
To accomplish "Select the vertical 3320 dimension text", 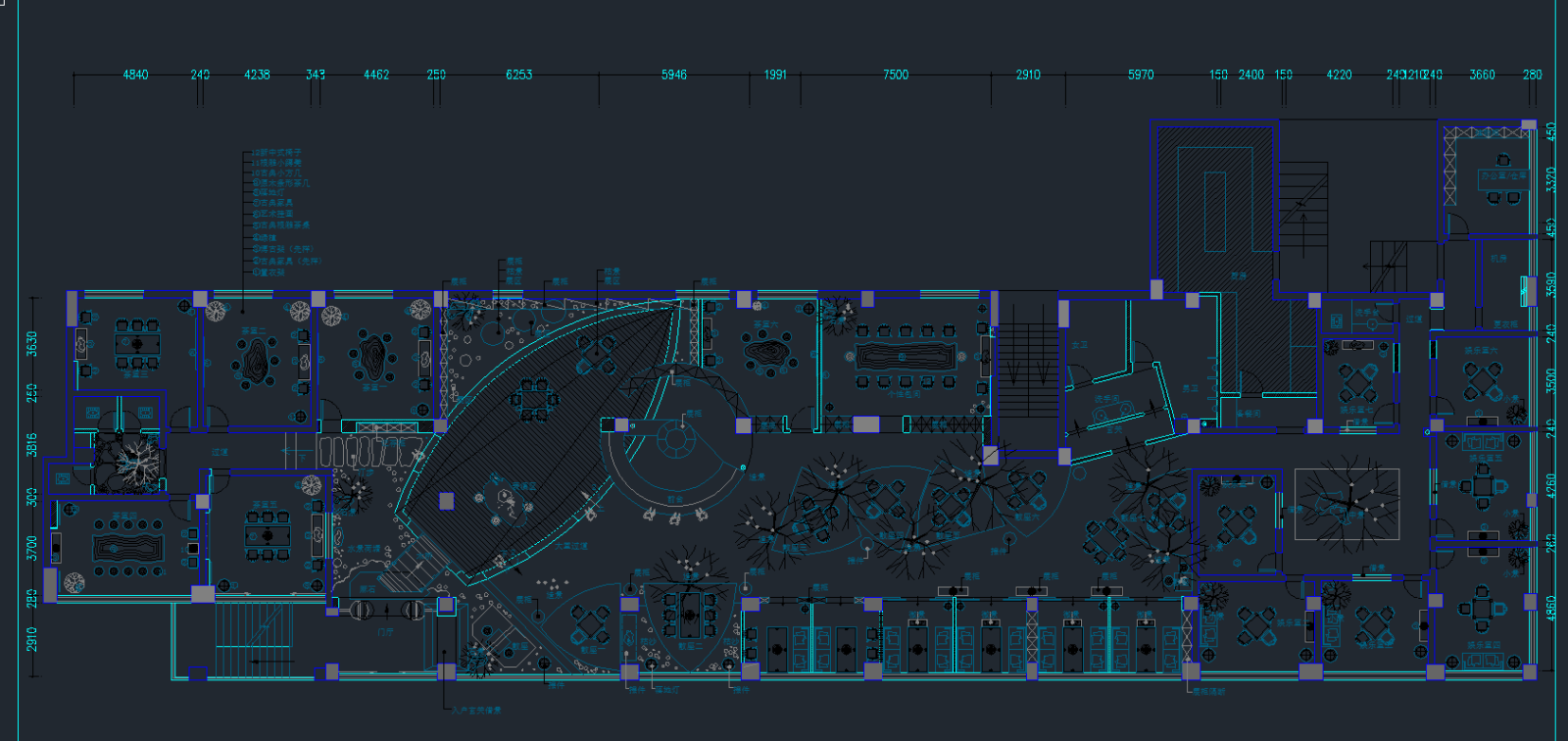I will click(1550, 180).
